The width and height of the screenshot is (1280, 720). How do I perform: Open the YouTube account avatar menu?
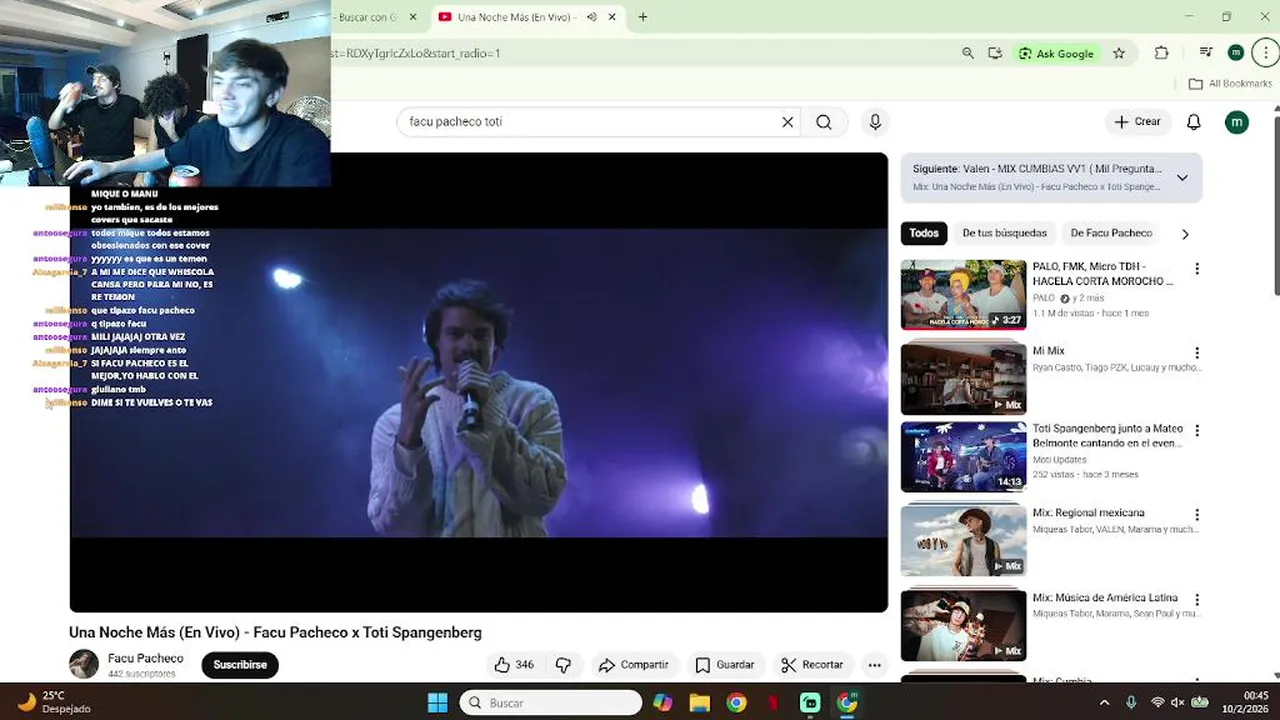1237,122
